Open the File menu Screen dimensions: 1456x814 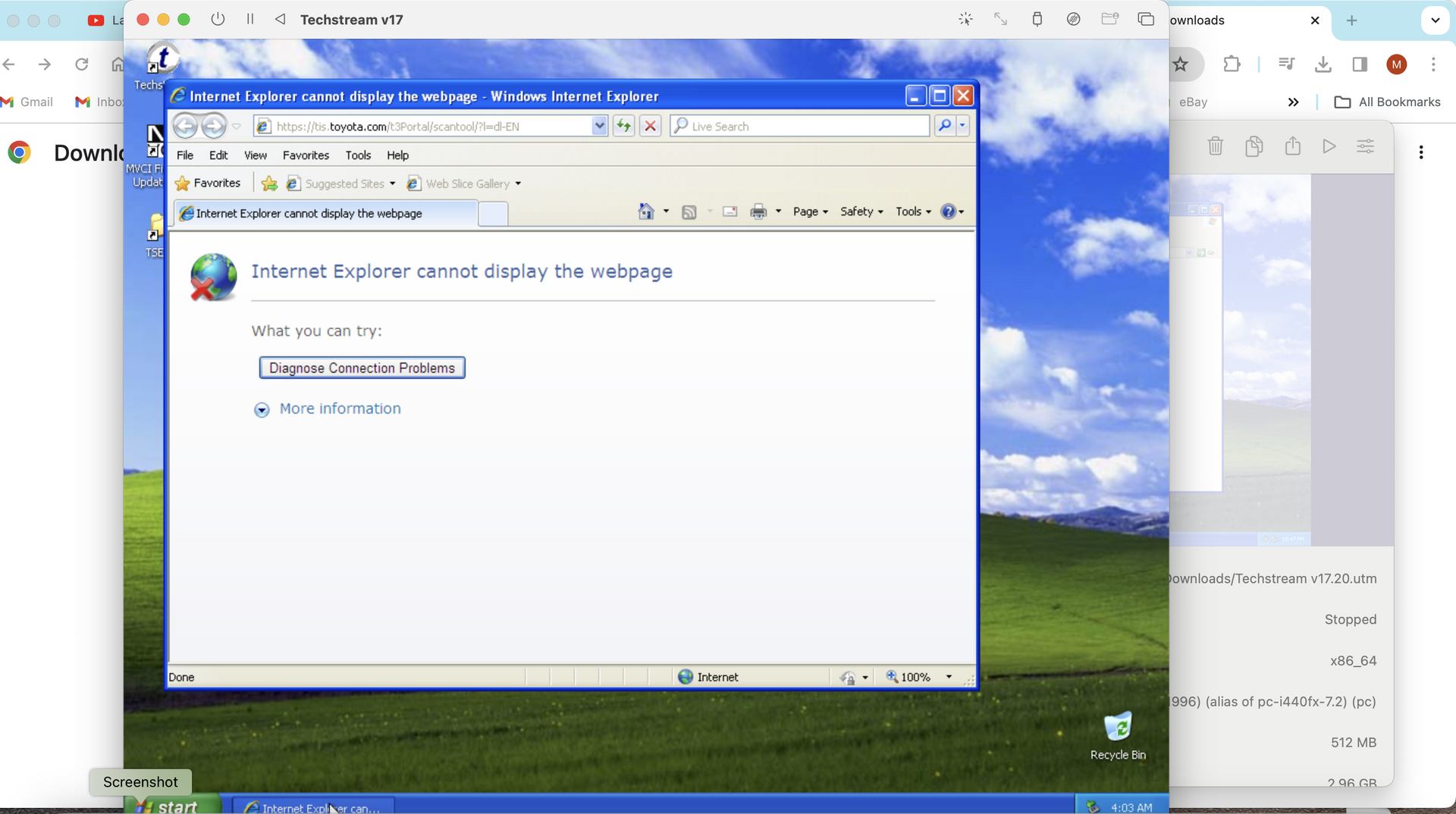pyautogui.click(x=185, y=155)
